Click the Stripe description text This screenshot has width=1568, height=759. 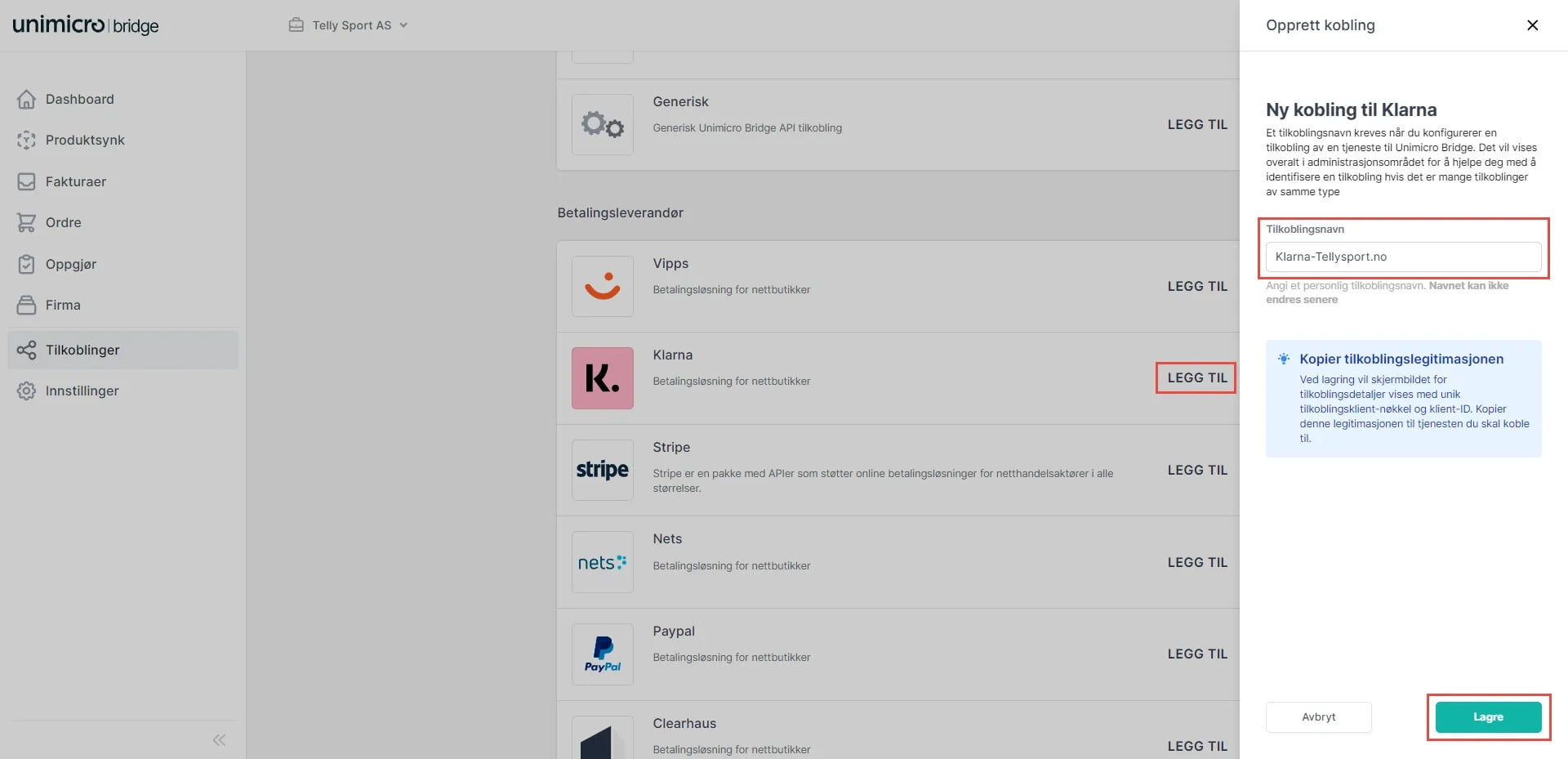click(x=883, y=480)
